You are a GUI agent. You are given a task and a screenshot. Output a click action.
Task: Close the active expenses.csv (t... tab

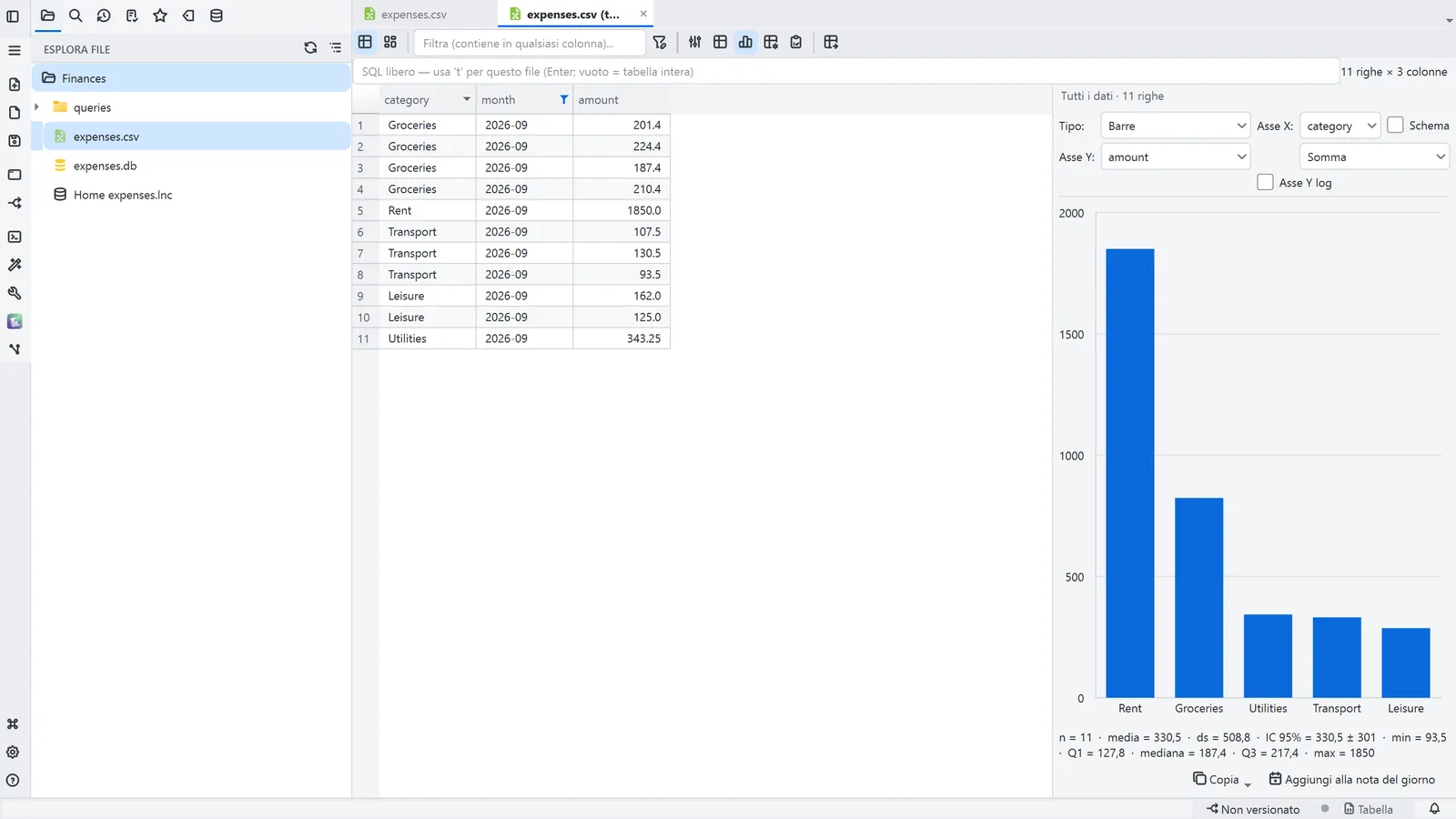643,14
